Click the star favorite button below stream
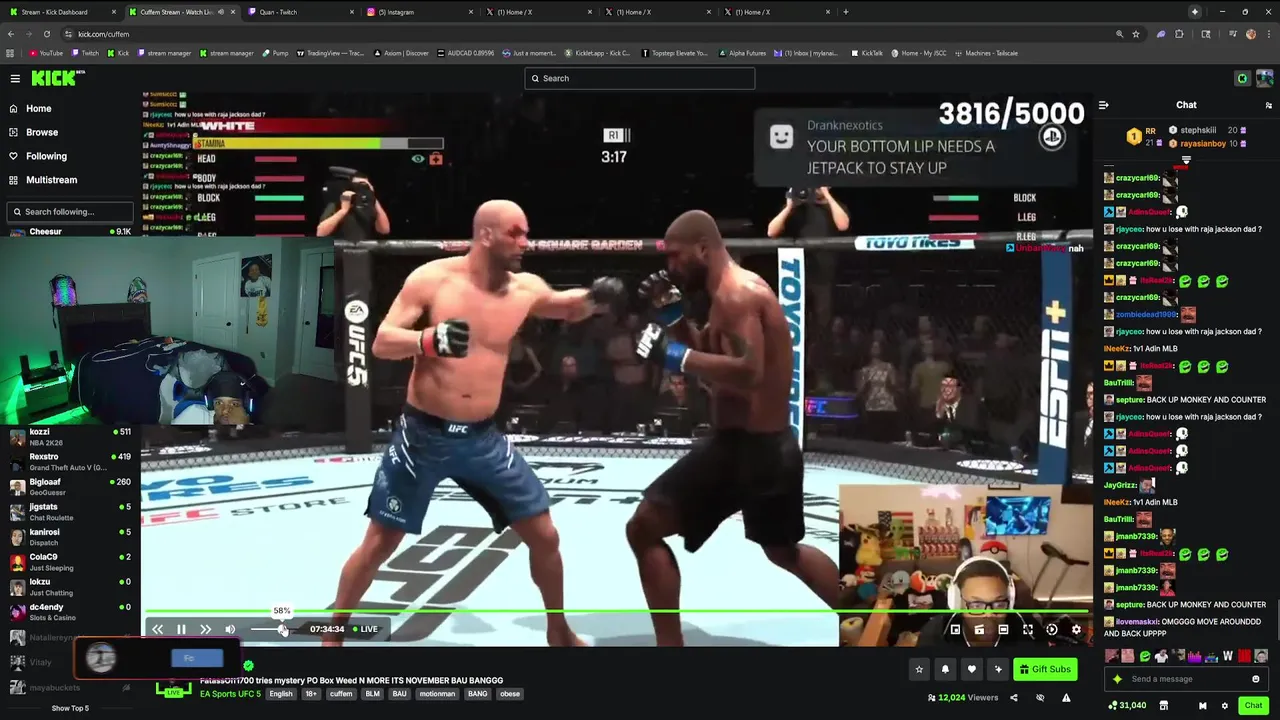 pyautogui.click(x=919, y=669)
